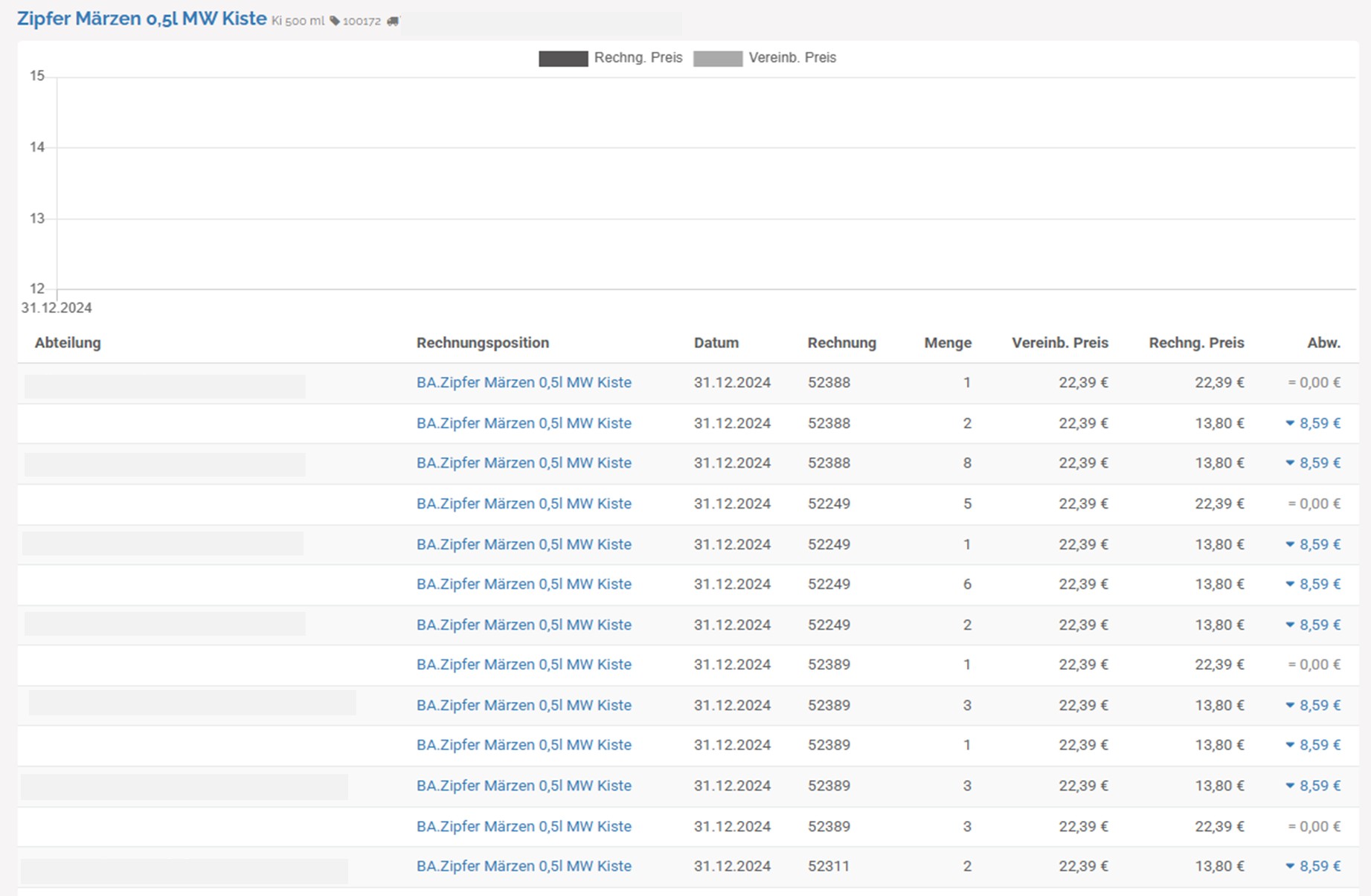Click down-arrow deviation icon for 52389 quantity 1
The image size is (1371, 896).
point(1290,745)
